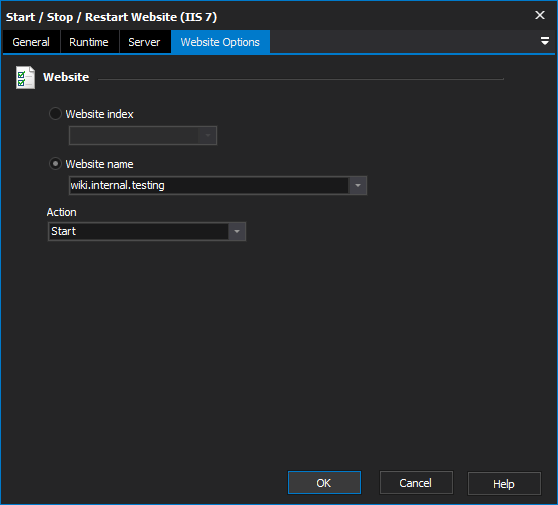Viewport: 558px width, 505px height.
Task: Select the Website name radio button
Action: (x=55, y=164)
